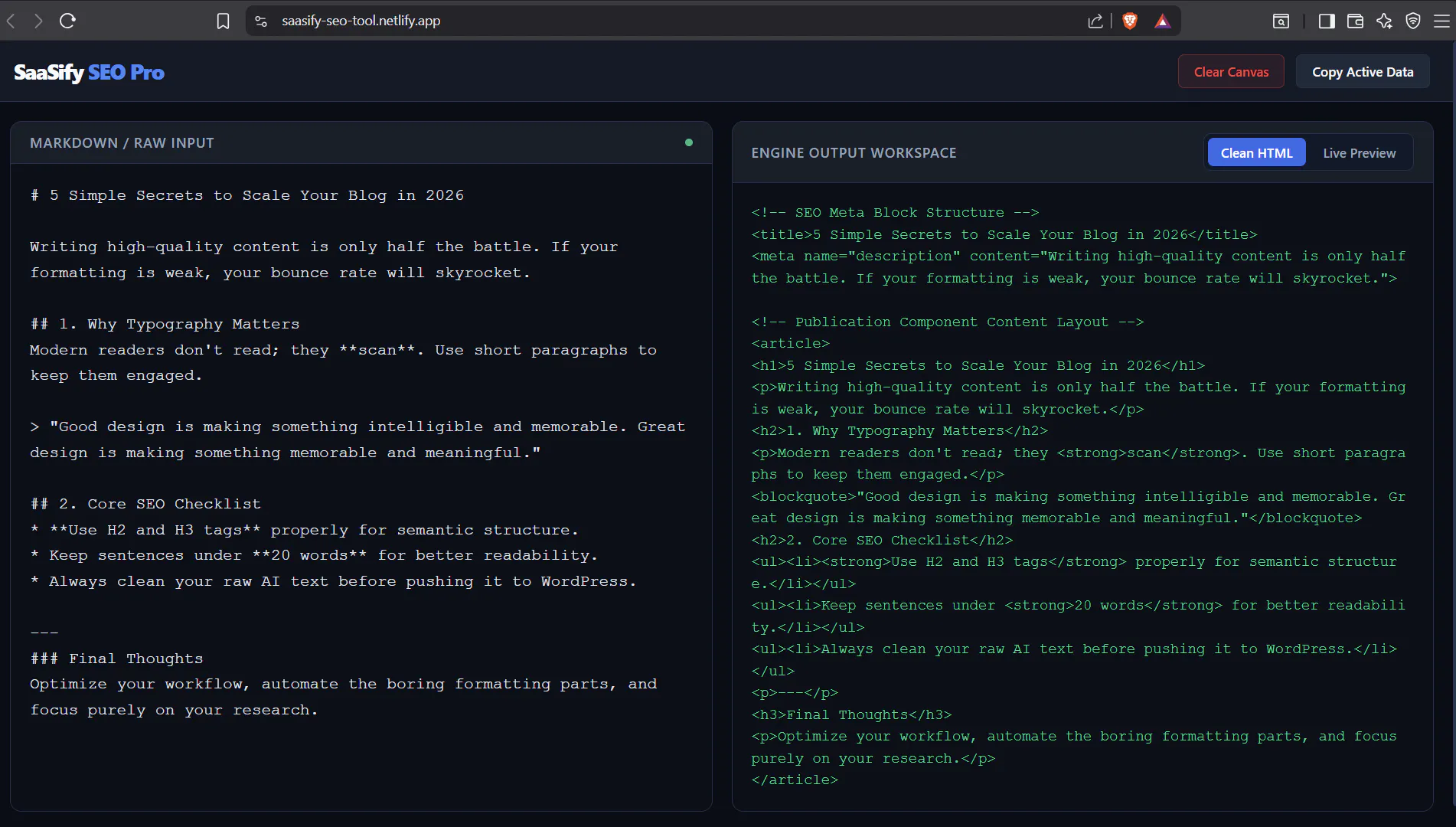Image resolution: width=1456 pixels, height=827 pixels.
Task: Click the '> "Good design is making' quote line
Action: (x=357, y=440)
